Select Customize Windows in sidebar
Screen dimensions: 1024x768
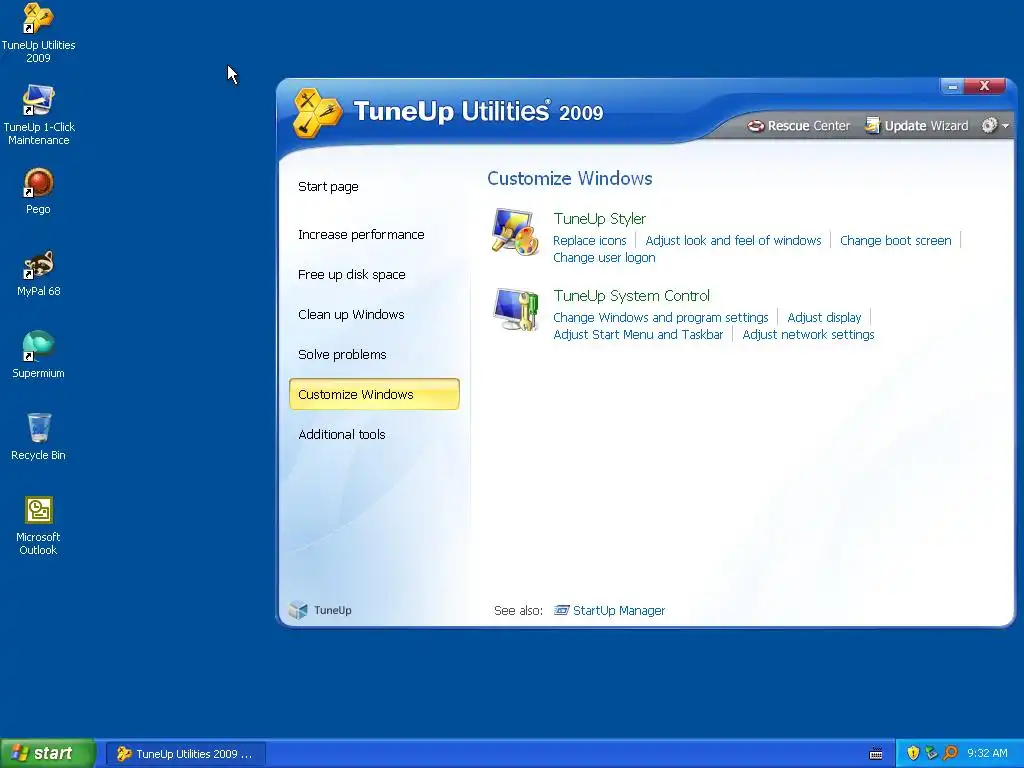(374, 394)
